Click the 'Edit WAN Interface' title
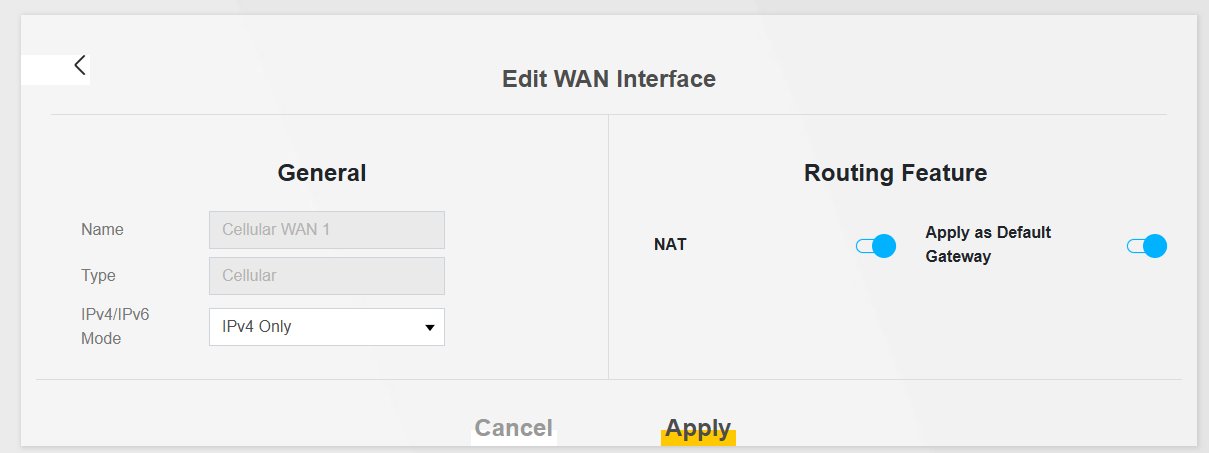1209x453 pixels. pyautogui.click(x=608, y=78)
